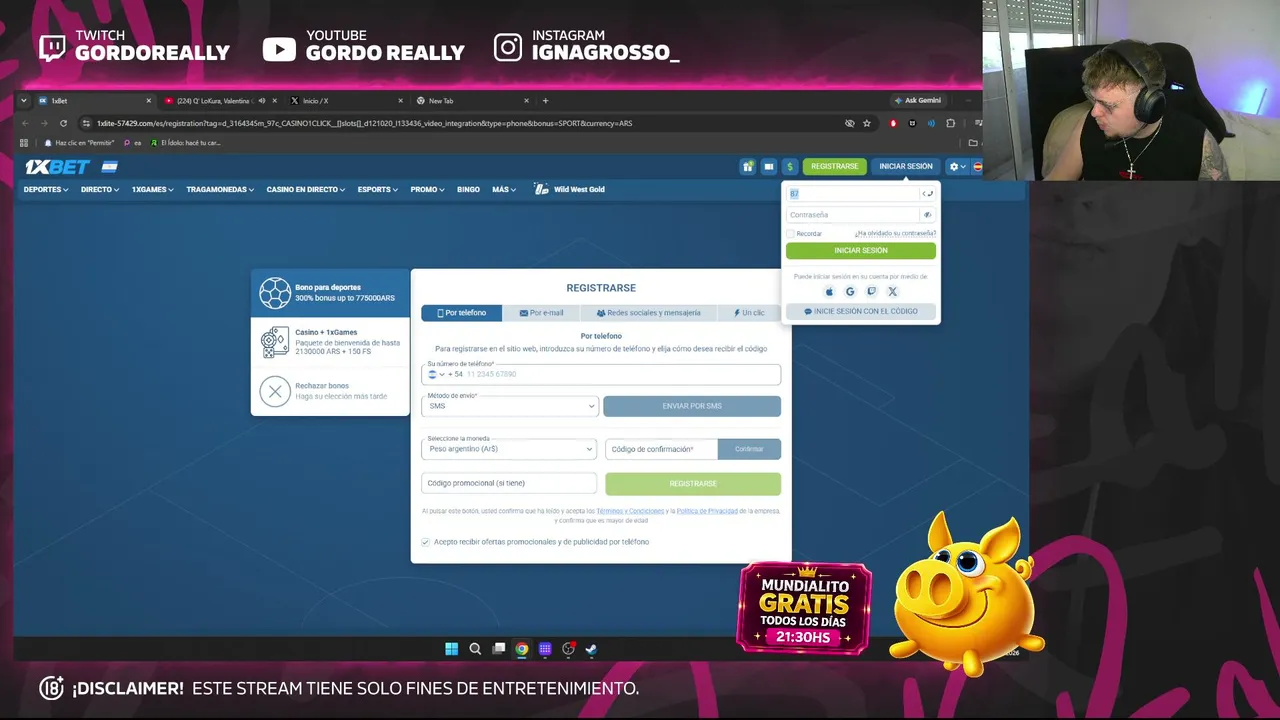Open the phone country code flag dropdown
Viewport: 1280px width, 720px height.
click(436, 374)
